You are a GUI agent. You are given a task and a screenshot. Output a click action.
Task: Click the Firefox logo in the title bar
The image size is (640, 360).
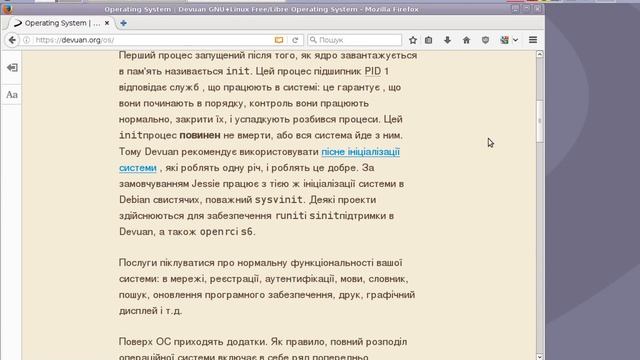7,9
